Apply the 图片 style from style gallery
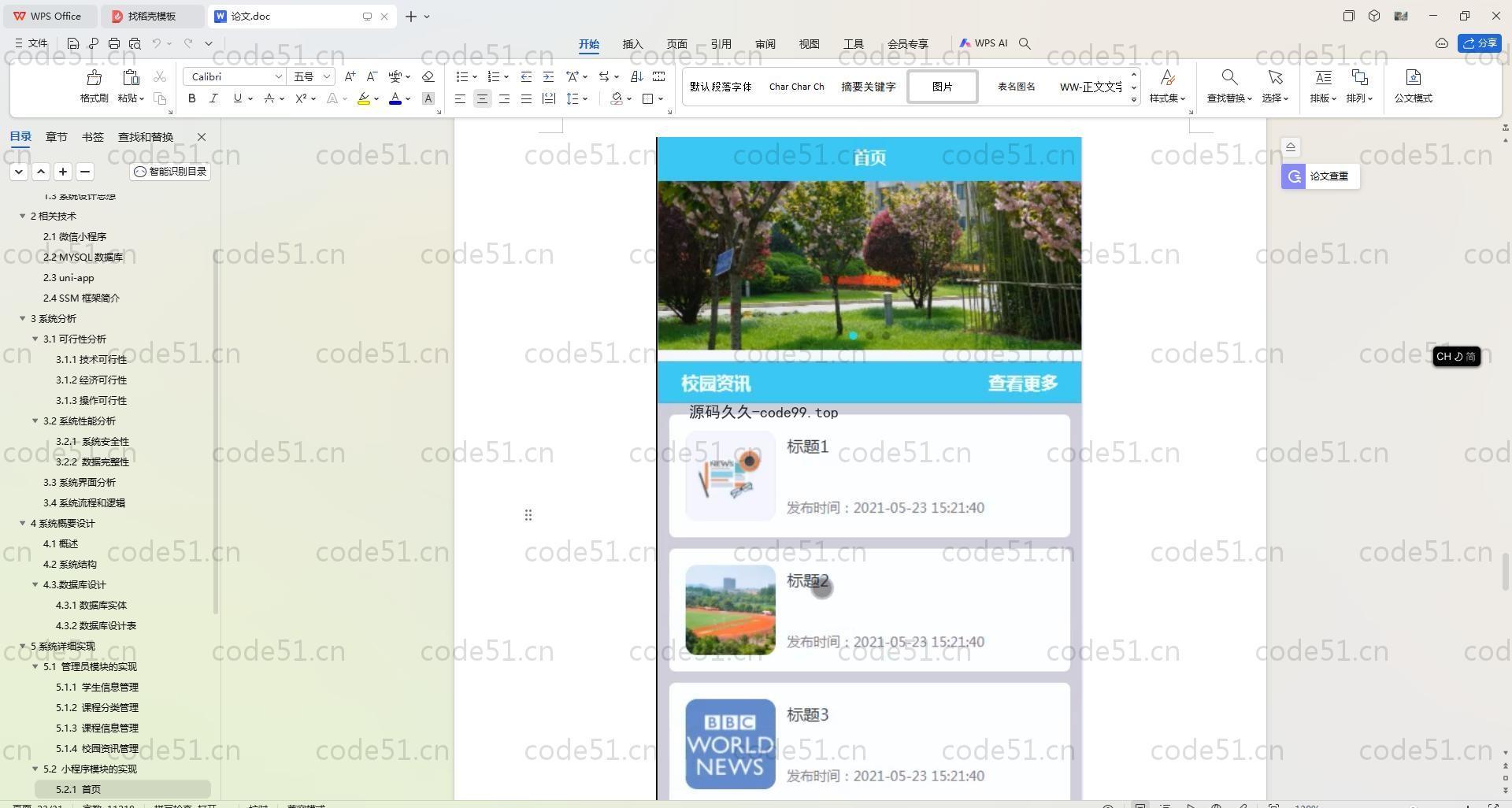Viewport: 1512px width, 808px height. click(x=943, y=87)
